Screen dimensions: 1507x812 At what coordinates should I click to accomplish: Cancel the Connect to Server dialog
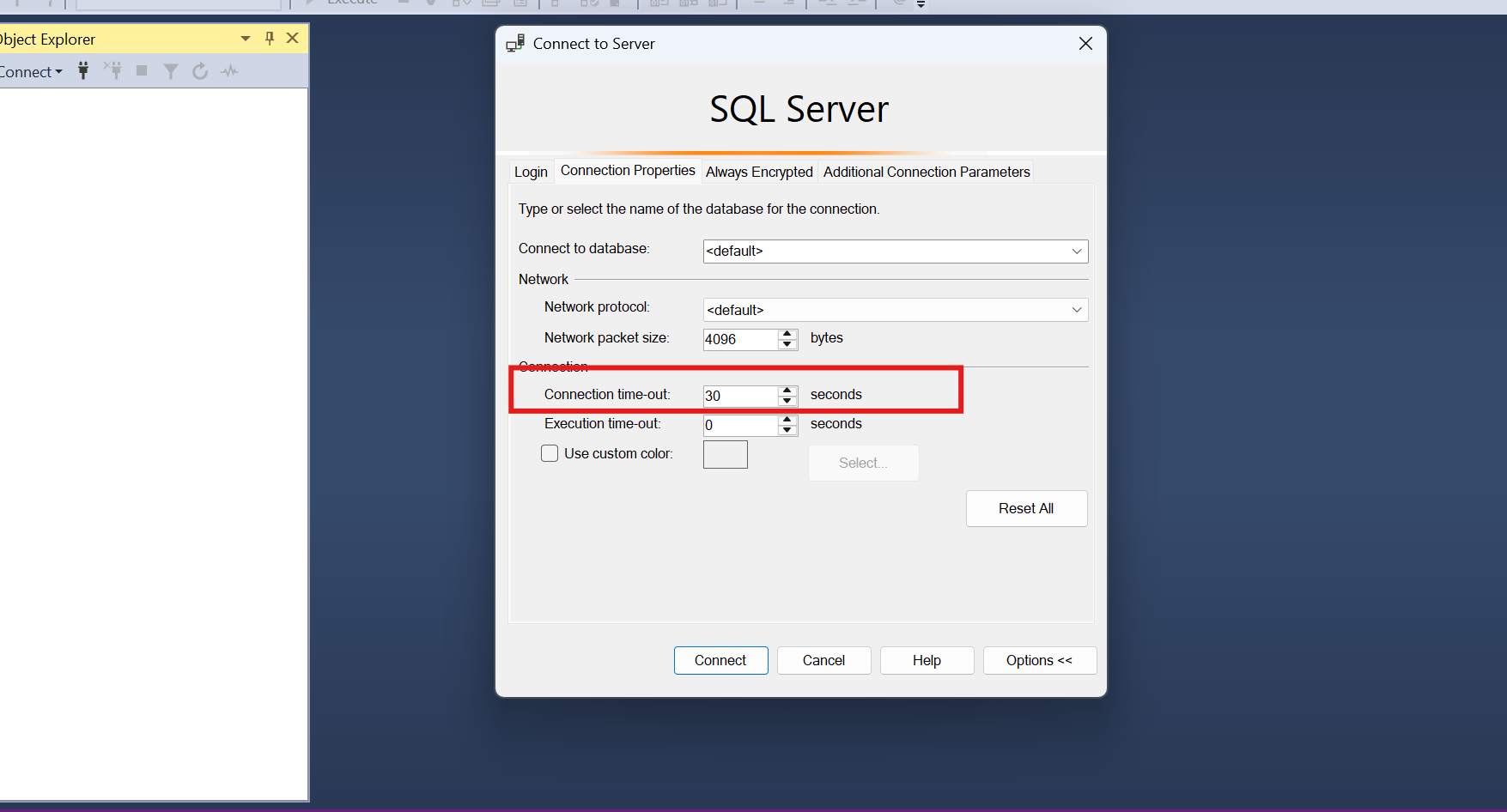(x=823, y=660)
